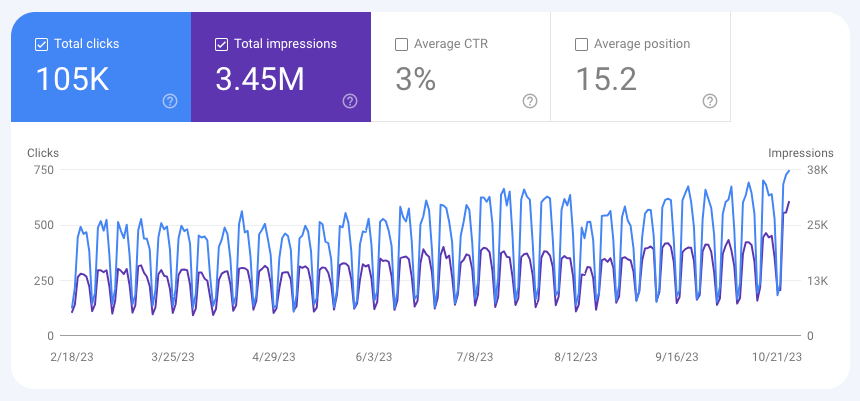The width and height of the screenshot is (860, 401).
Task: Click the 3/25/23 date label
Action: (x=173, y=357)
